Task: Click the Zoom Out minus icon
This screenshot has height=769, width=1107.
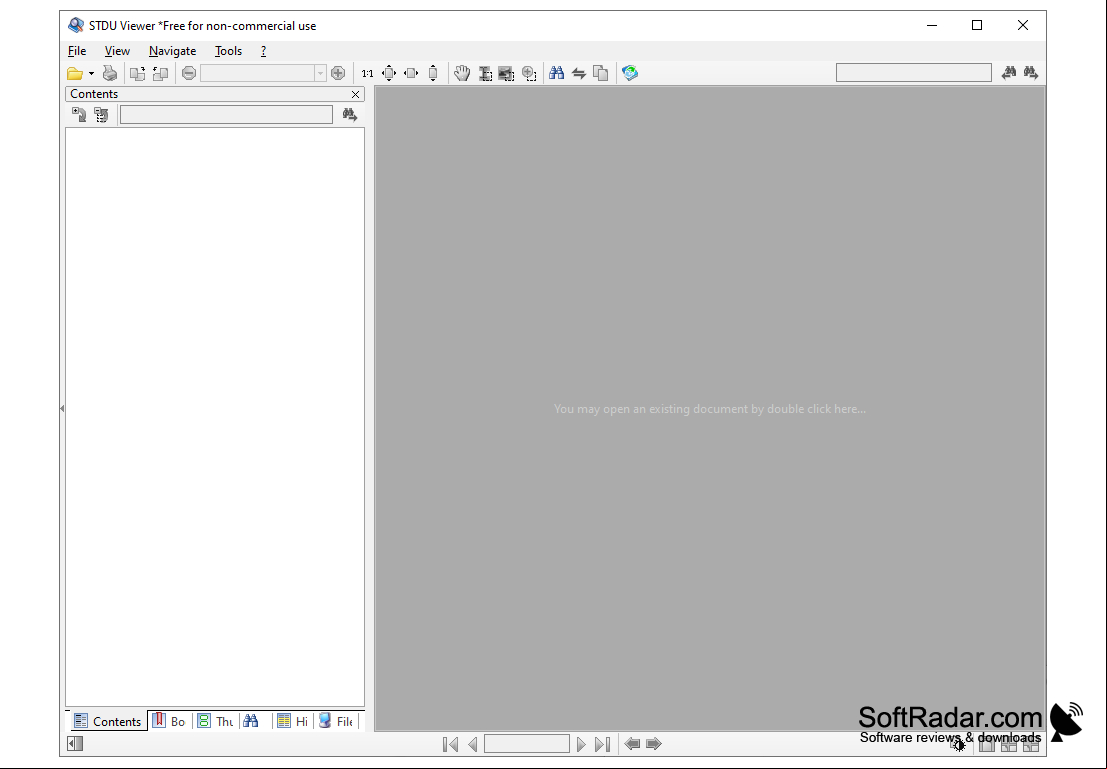Action: (x=189, y=73)
